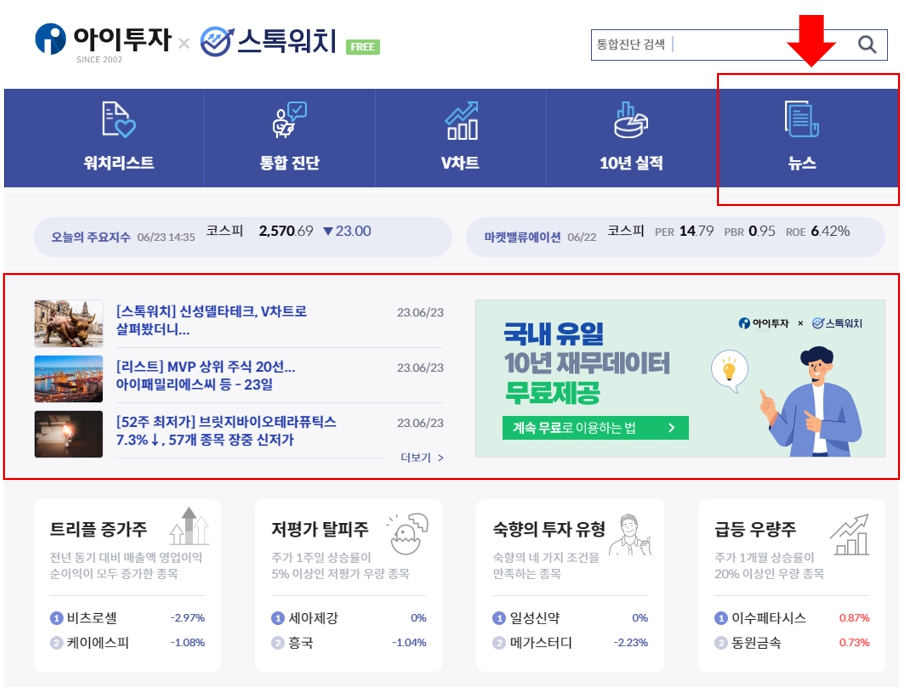Viewport: 906px width, 693px height.
Task: Select the stock 세아제강
Action: coord(313,618)
